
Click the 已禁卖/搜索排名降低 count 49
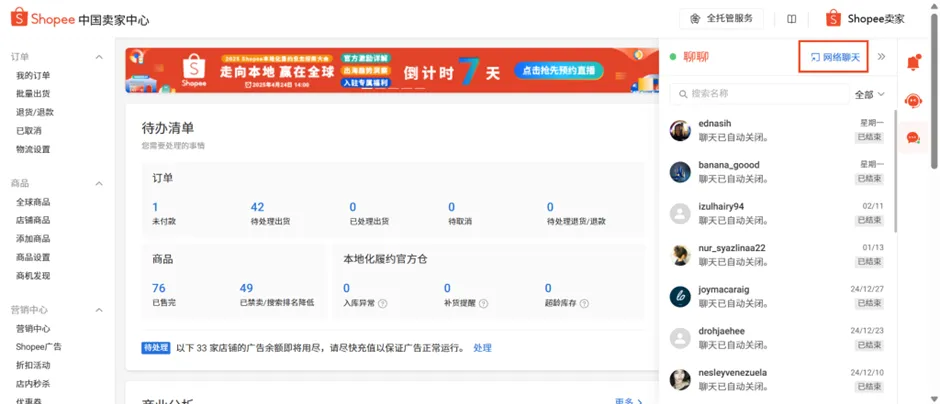coord(246,288)
